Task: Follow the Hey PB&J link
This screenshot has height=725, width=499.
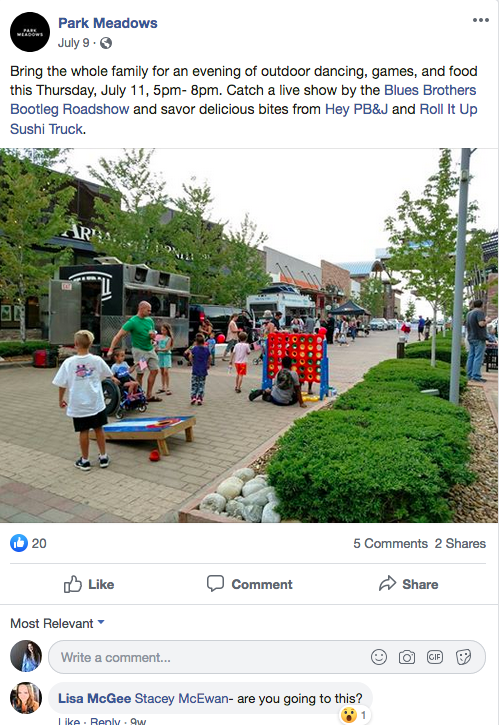Action: point(357,110)
